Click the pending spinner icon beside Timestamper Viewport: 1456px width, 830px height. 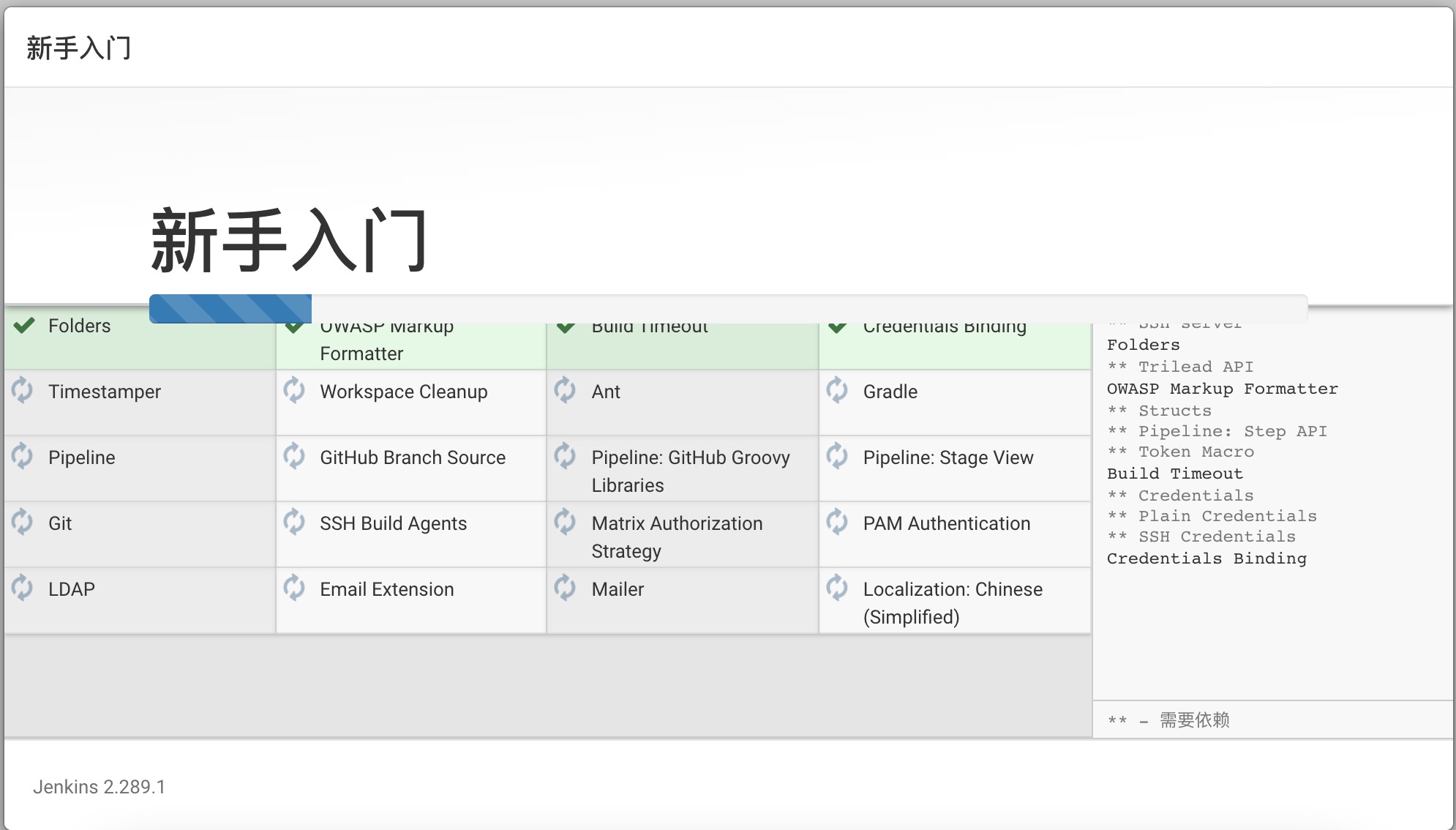coord(23,390)
